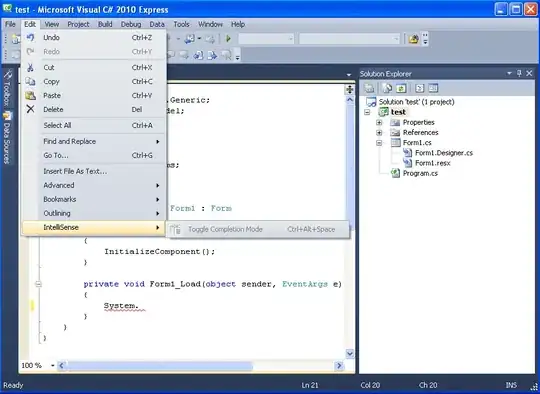Choose Select All from Edit menu
The width and height of the screenshot is (540, 394).
coord(94,125)
